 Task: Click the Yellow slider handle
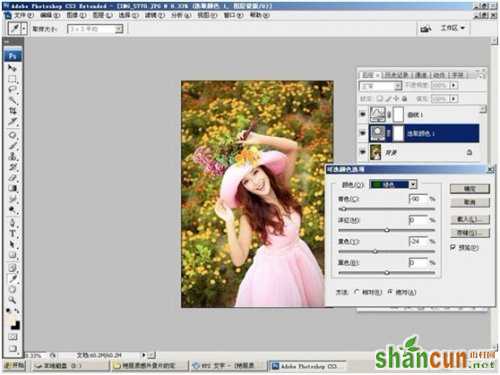[x=375, y=251]
